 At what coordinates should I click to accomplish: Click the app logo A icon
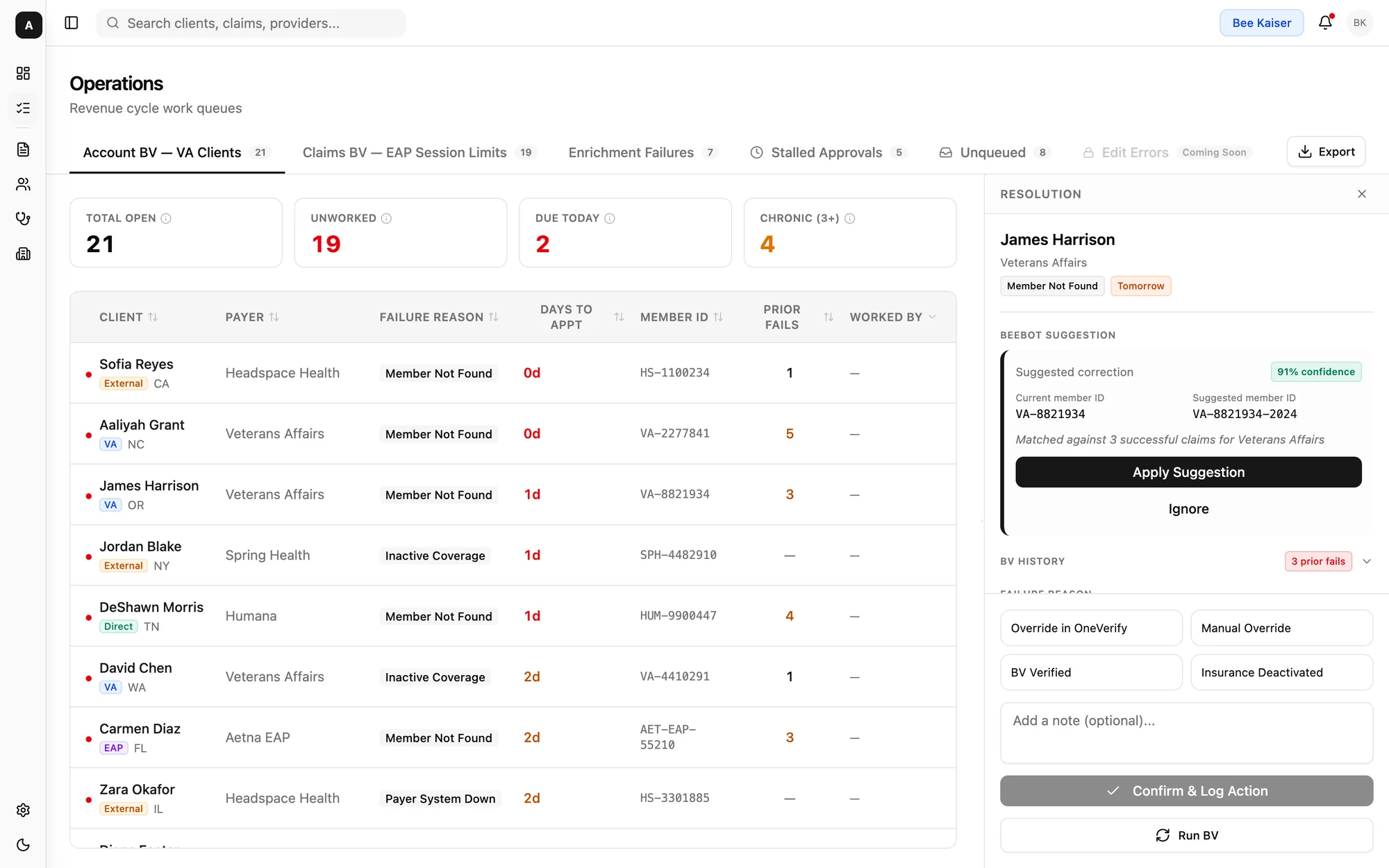coord(28,25)
